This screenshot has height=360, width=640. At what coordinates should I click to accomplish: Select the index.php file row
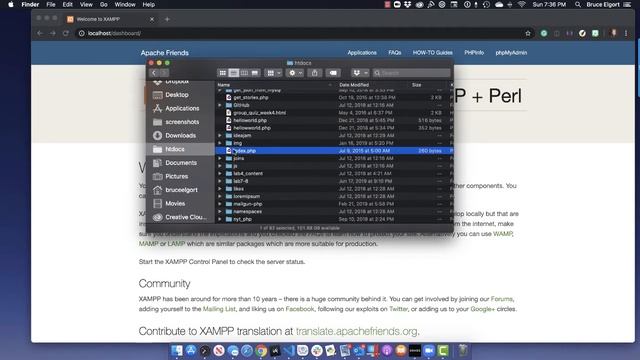334,151
